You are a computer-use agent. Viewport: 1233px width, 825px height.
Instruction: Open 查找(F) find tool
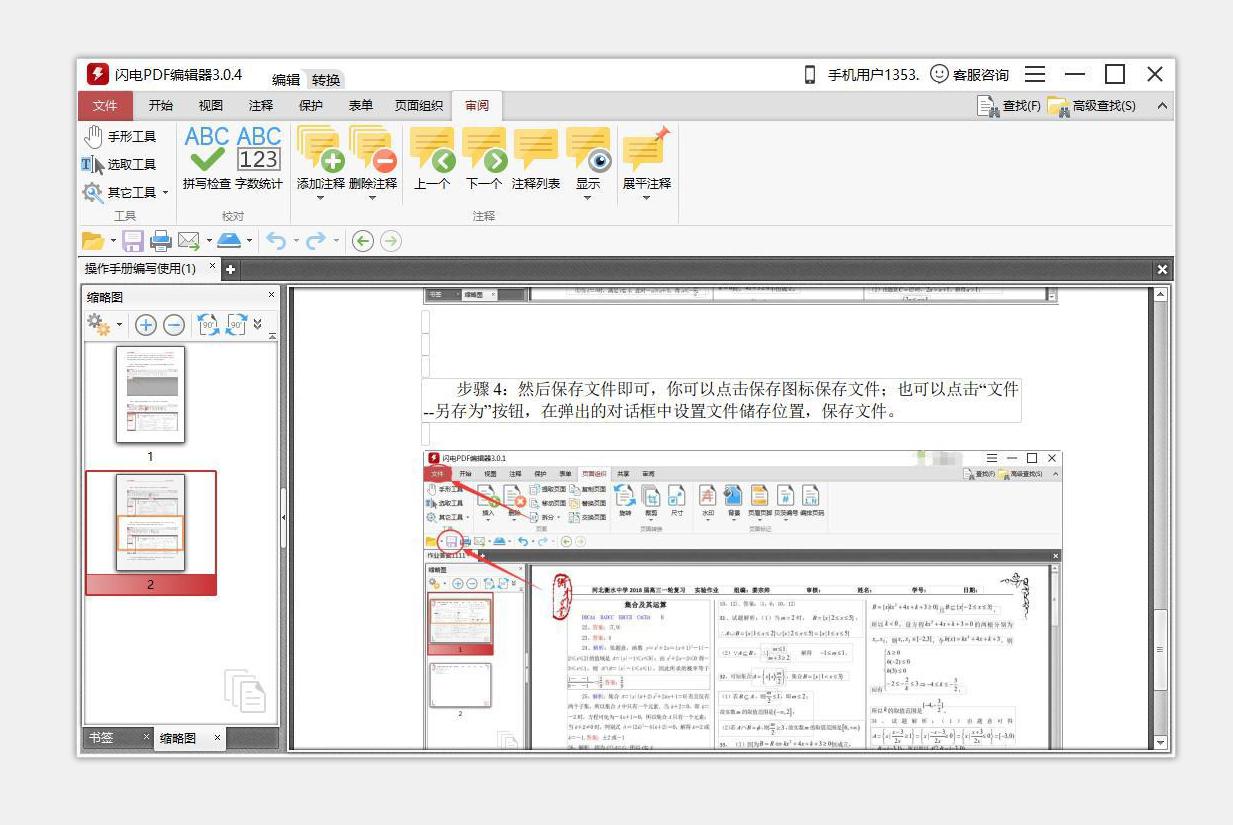point(1009,106)
